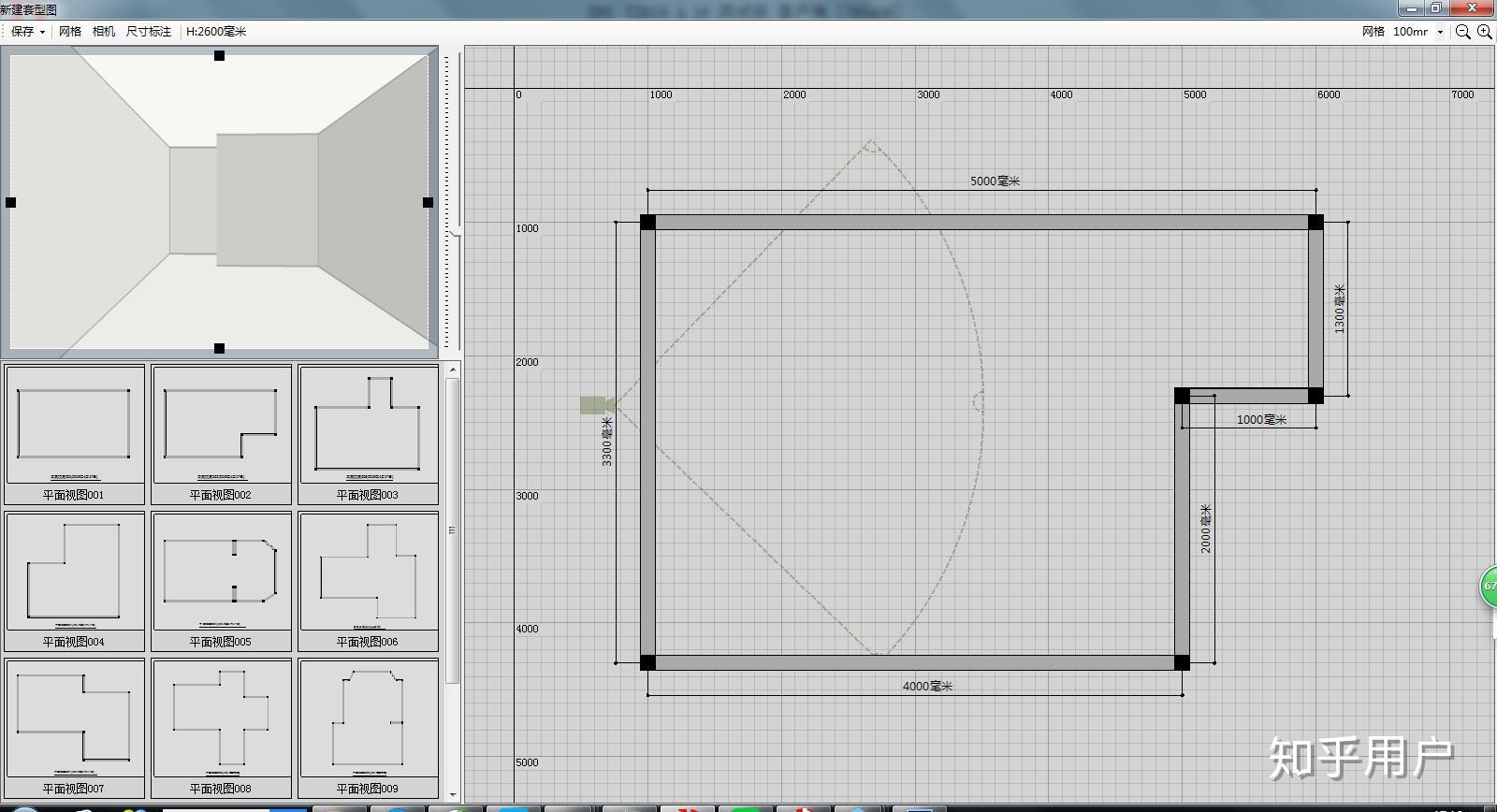Minimize the 新建套型图 window
This screenshot has height=812, width=1497.
coord(1412,8)
